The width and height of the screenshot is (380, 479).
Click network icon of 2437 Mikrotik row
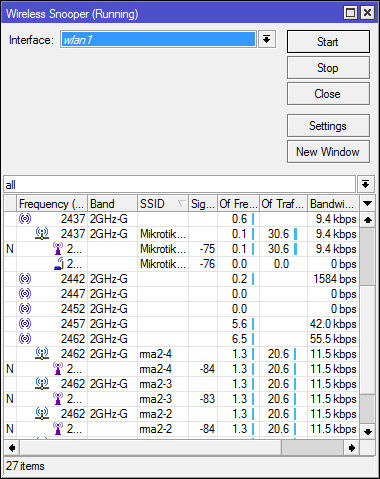[42, 233]
